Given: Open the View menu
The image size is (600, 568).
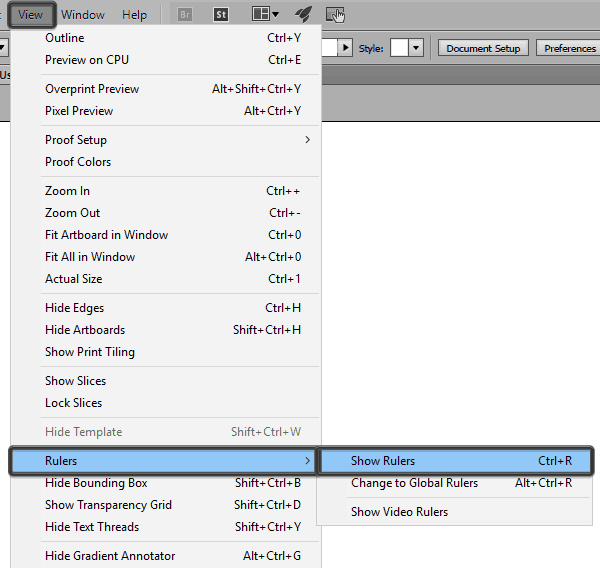Looking at the screenshot, I should 31,15.
